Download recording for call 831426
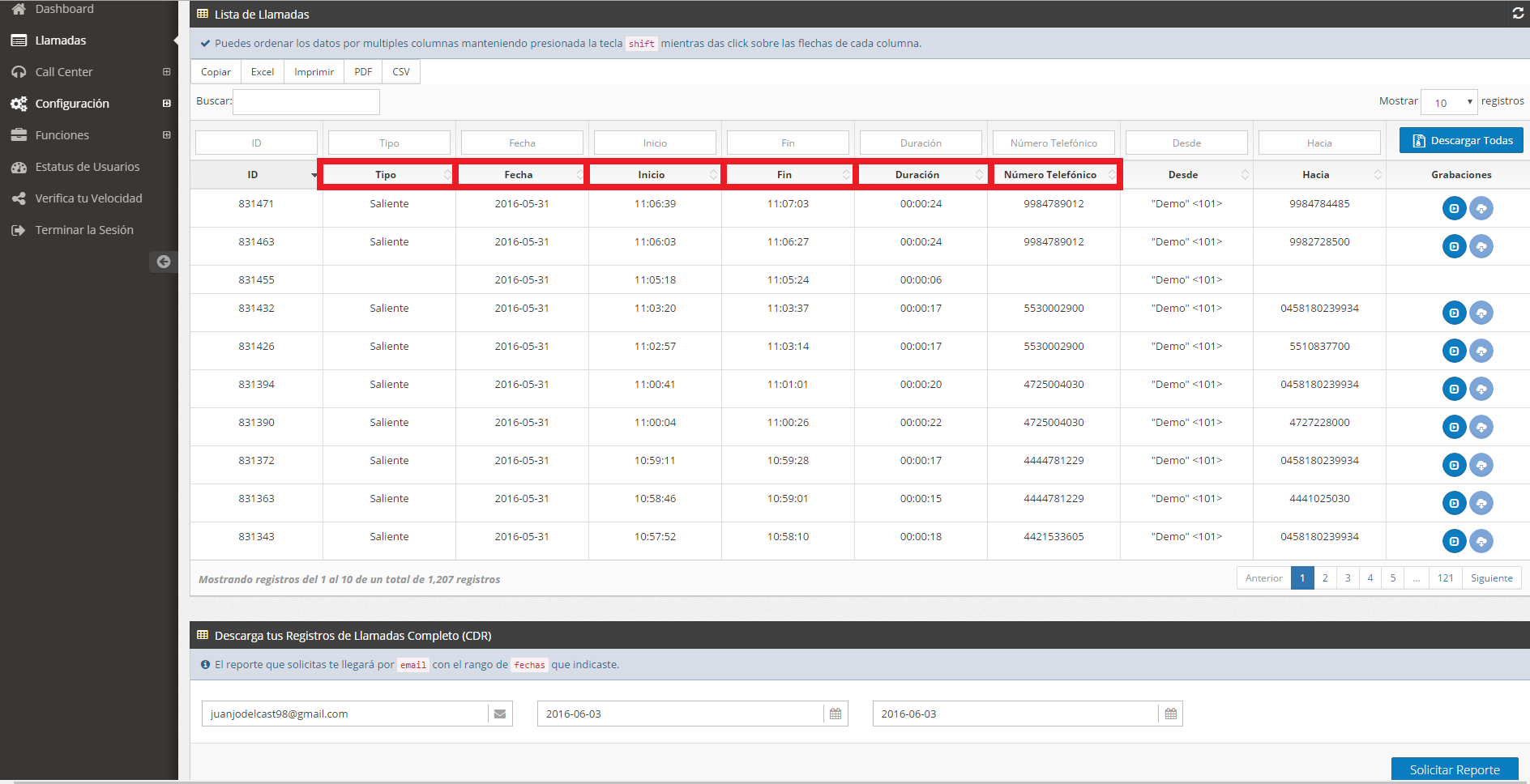Viewport: 1530px width, 784px height. (x=1481, y=351)
